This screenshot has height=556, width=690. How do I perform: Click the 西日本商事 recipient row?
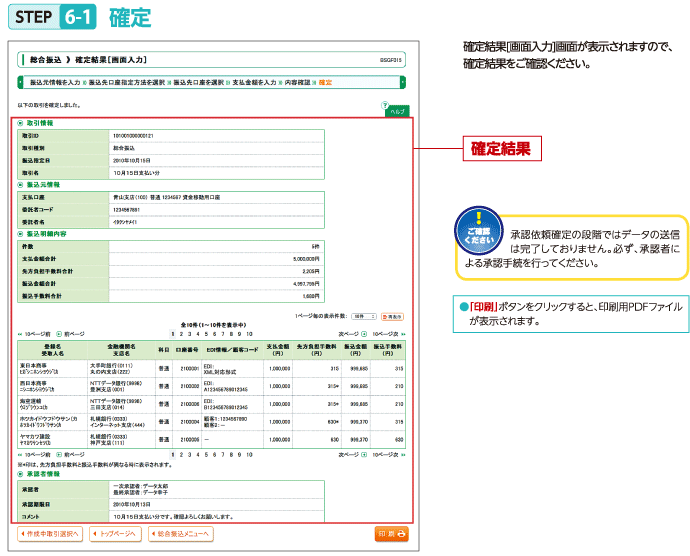pos(211,387)
